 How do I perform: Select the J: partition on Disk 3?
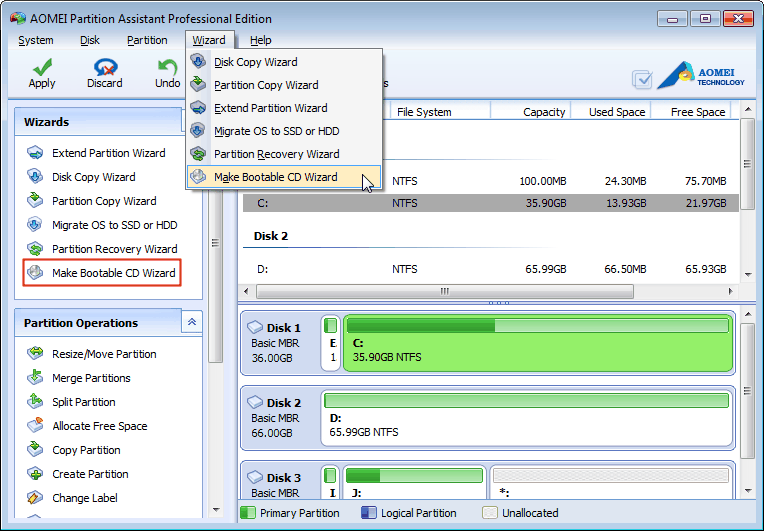tap(414, 482)
